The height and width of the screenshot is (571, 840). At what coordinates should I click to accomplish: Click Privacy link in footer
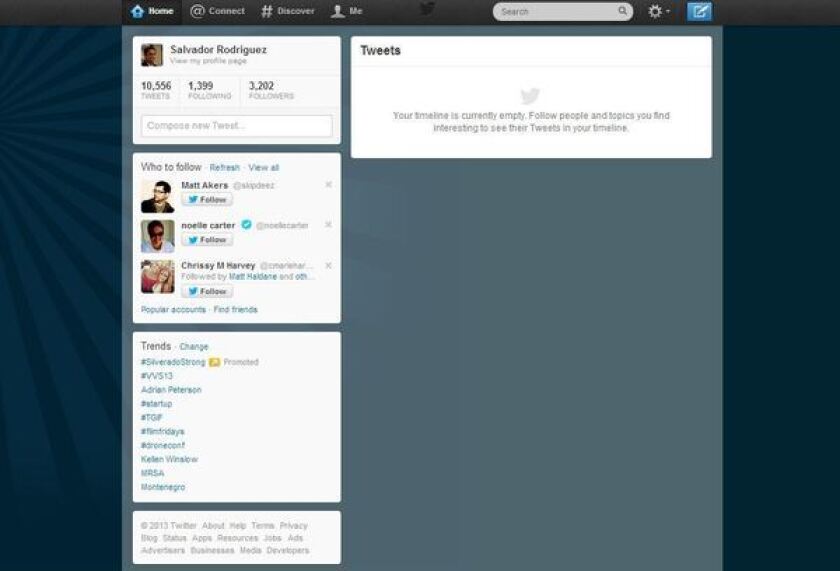click(294, 526)
